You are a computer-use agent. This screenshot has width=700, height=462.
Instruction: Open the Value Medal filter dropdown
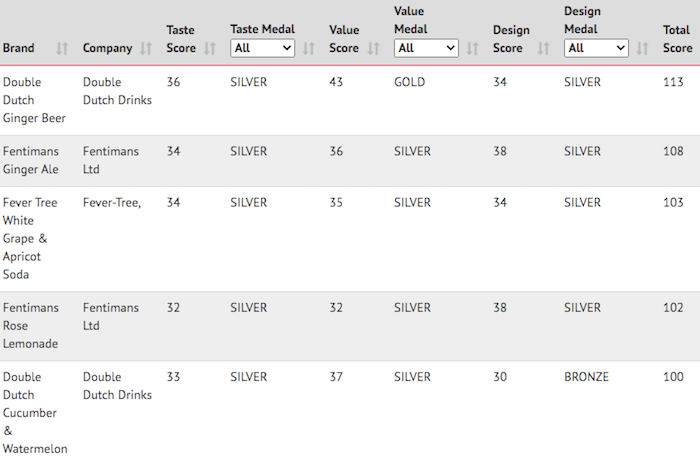pyautogui.click(x=426, y=48)
